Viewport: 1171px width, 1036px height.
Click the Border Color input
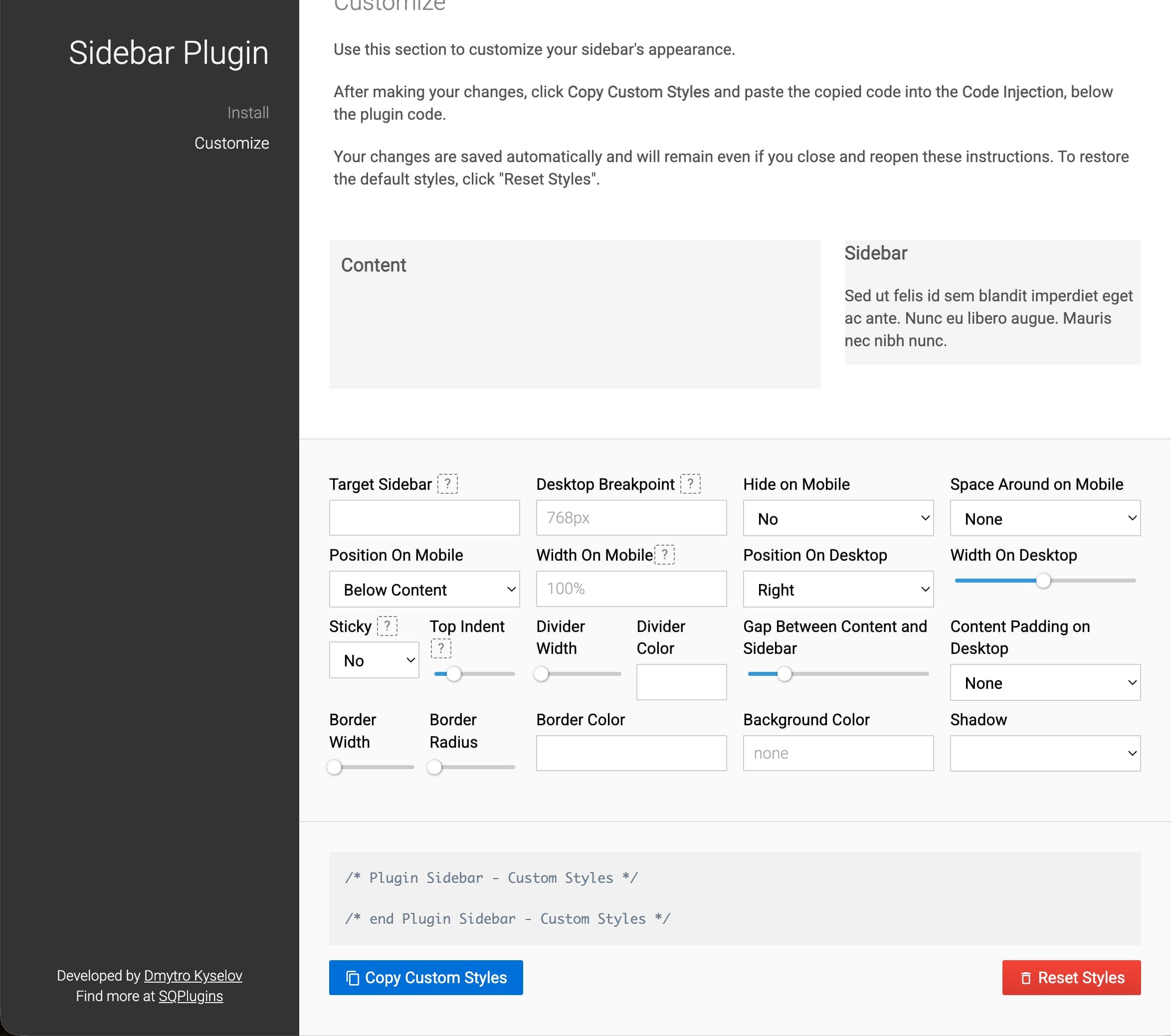[631, 753]
